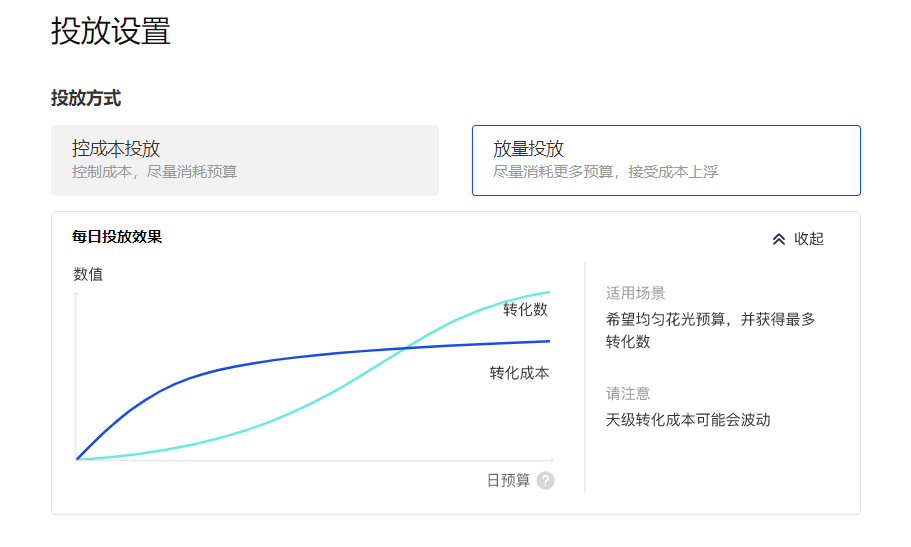The width and height of the screenshot is (911, 547).
Task: Select the 控成本投放 delivery option
Action: (x=245, y=160)
